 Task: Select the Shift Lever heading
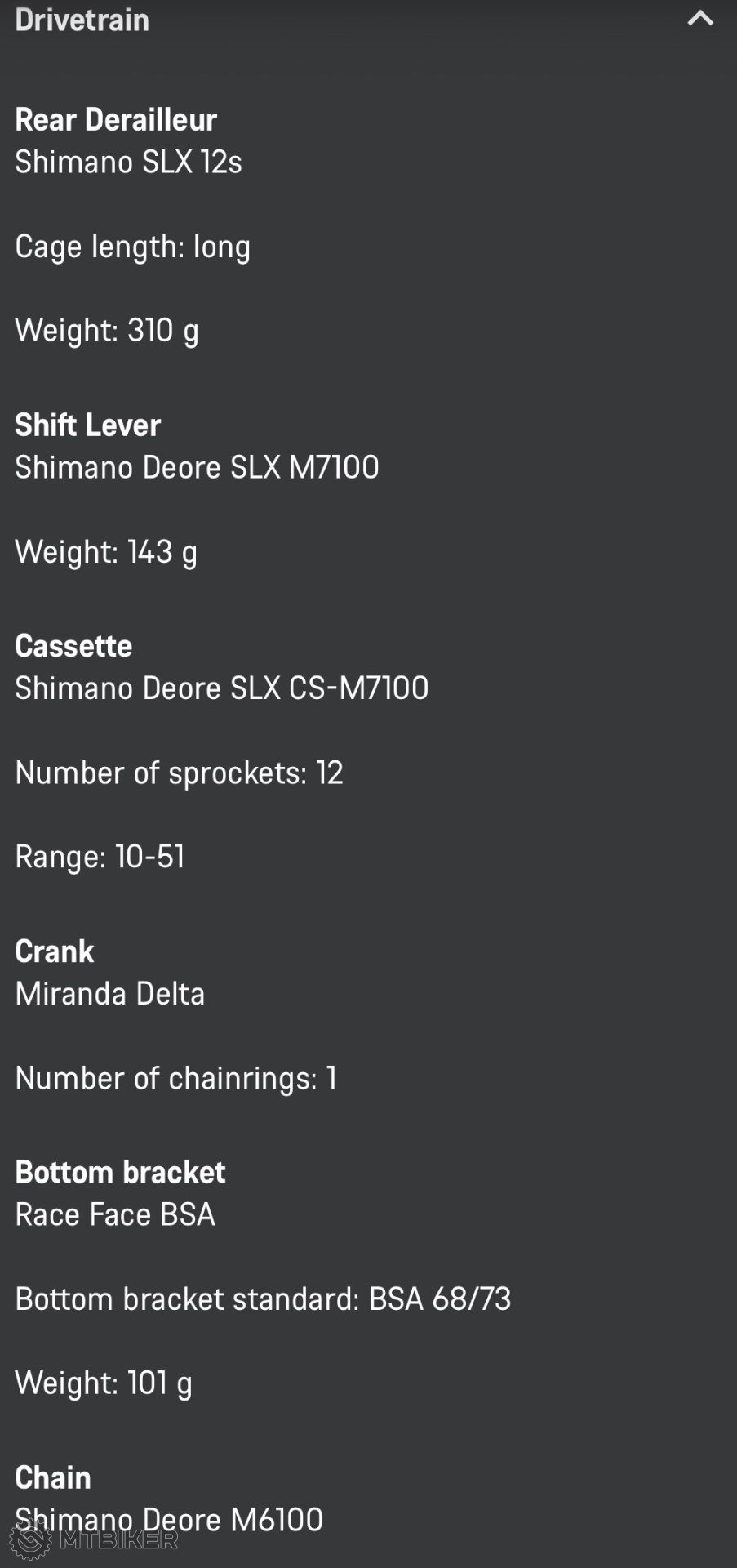[87, 425]
